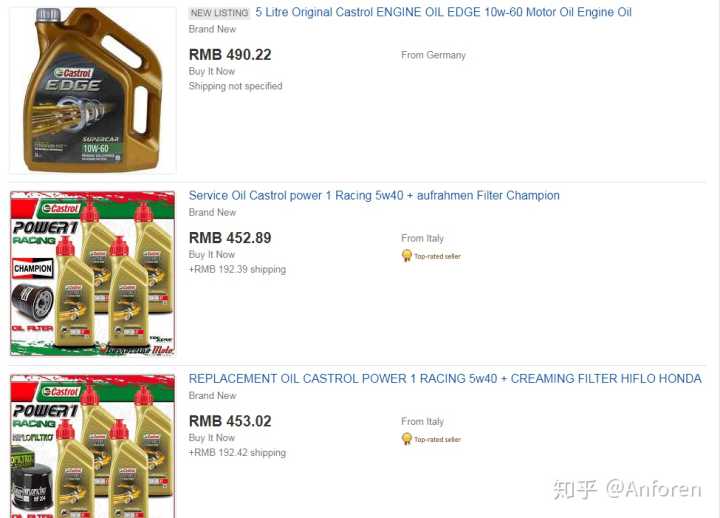Click the '+RMB 192.42 shipping' text
Screen dimensions: 720x518
click(x=237, y=453)
